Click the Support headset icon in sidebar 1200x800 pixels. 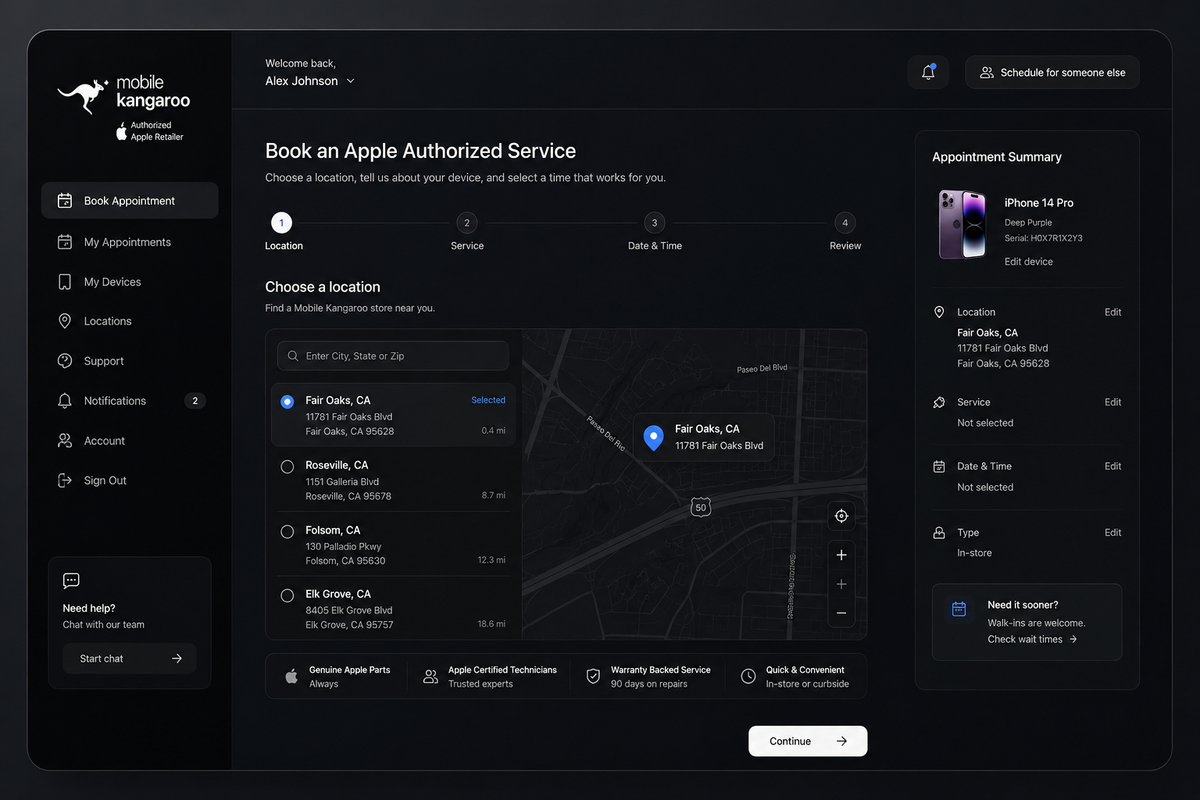[x=65, y=361]
